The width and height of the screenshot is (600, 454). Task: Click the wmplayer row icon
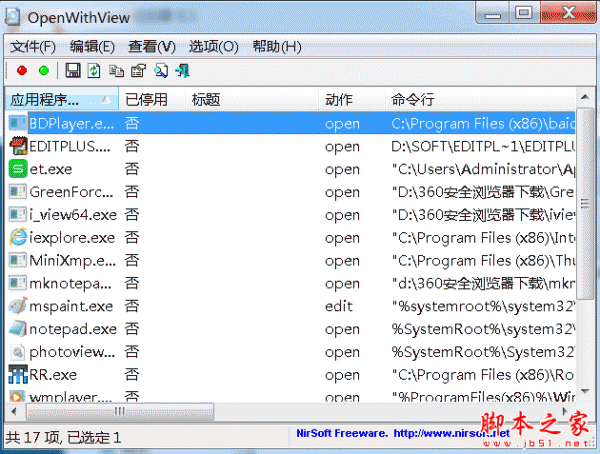(18, 396)
